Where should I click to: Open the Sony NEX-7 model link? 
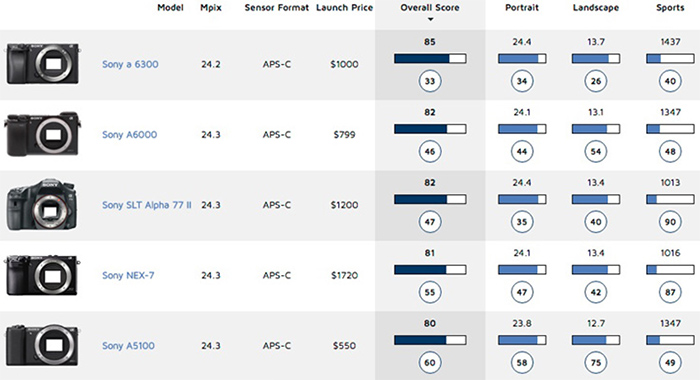pyautogui.click(x=128, y=276)
